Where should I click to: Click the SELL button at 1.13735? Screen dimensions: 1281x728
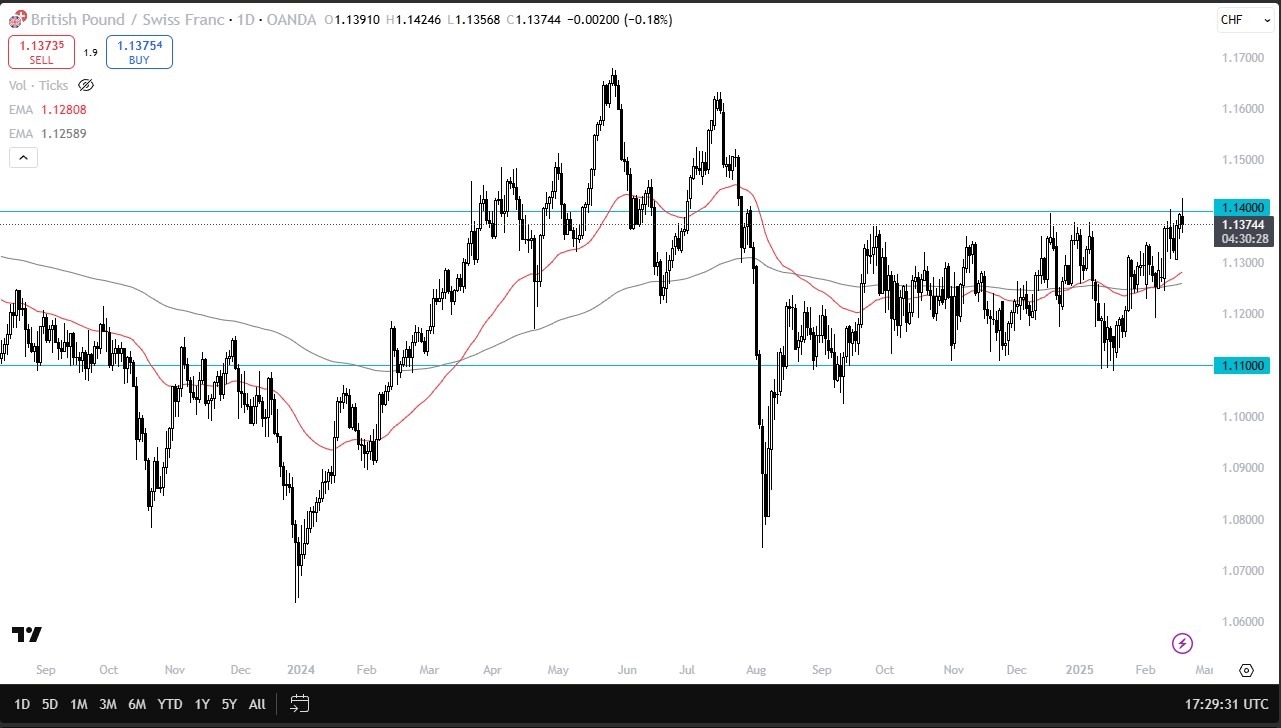(41, 51)
